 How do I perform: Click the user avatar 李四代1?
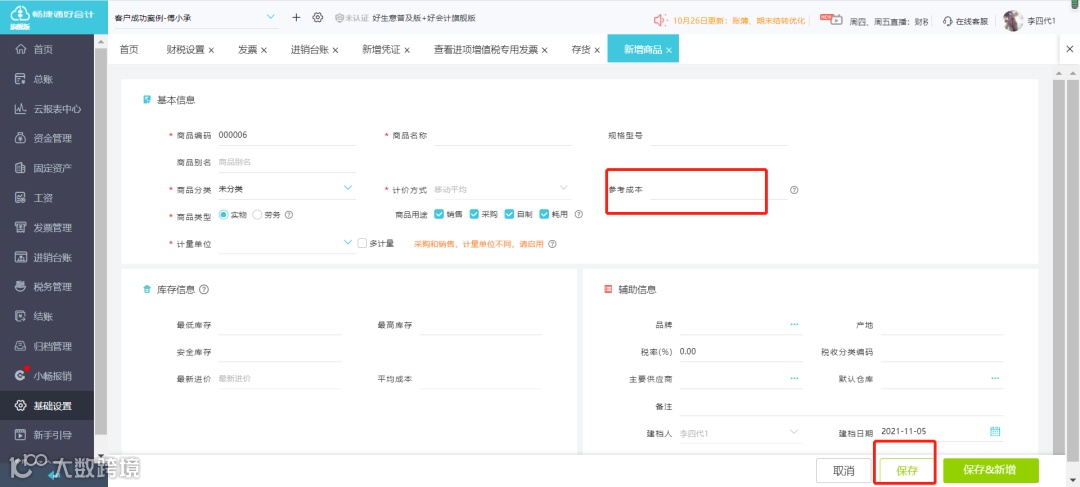1012,21
